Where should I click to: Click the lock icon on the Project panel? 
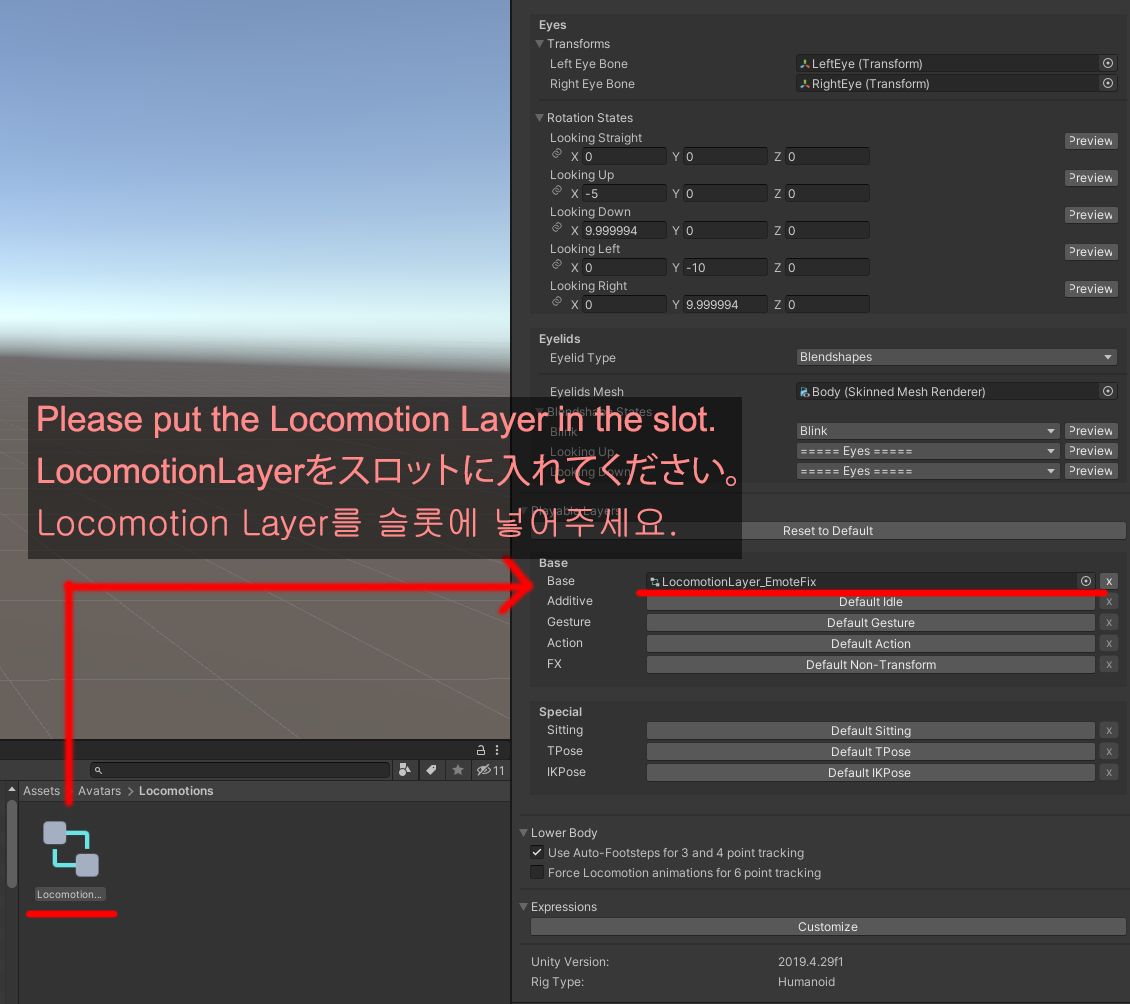(481, 750)
